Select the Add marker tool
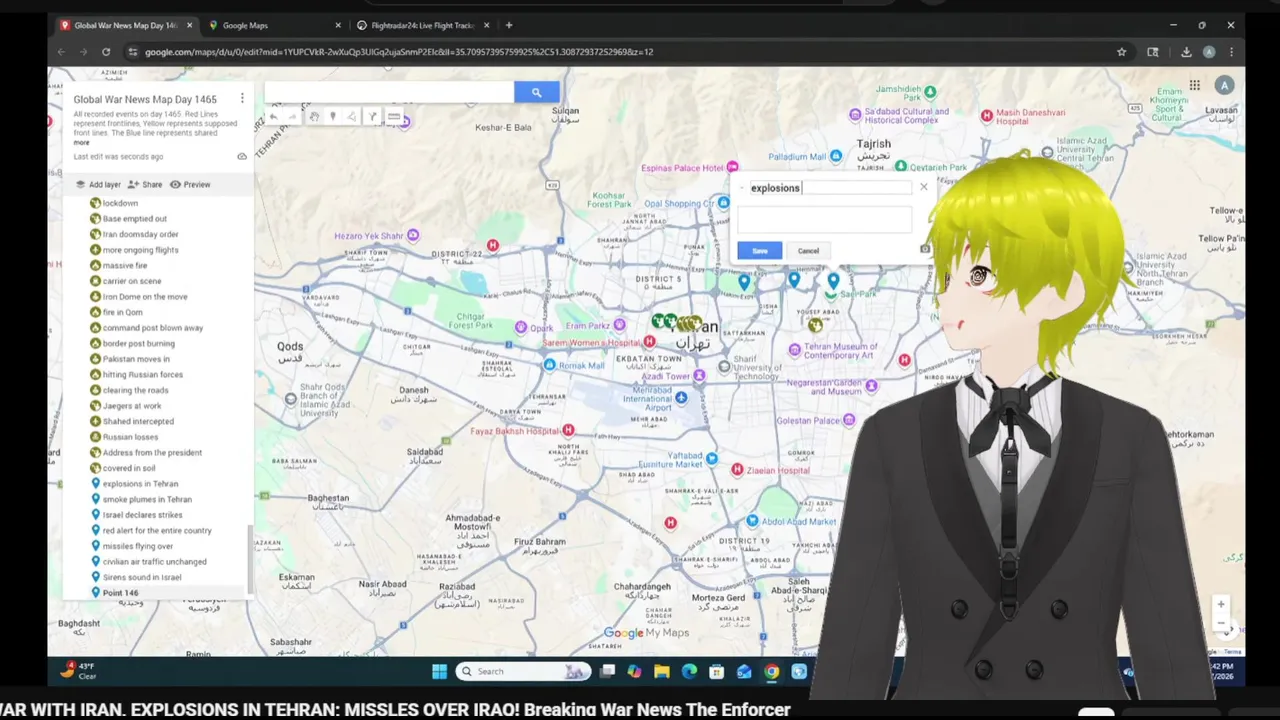The image size is (1280, 720). (333, 117)
